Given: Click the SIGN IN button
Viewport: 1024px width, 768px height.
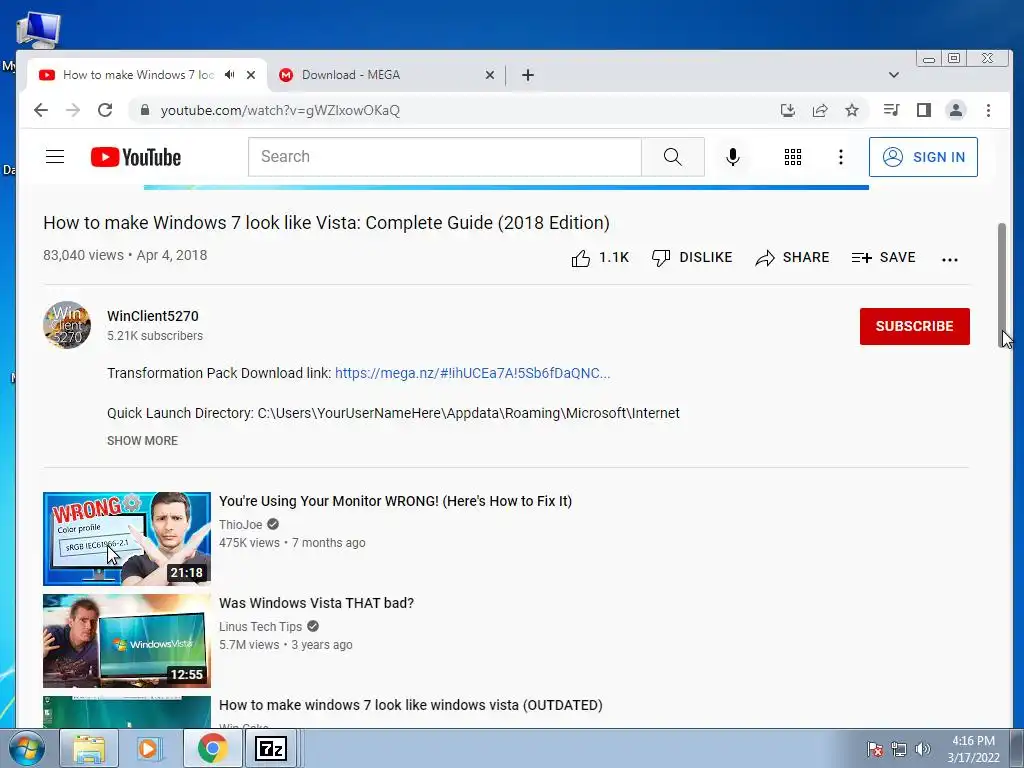Looking at the screenshot, I should (923, 157).
